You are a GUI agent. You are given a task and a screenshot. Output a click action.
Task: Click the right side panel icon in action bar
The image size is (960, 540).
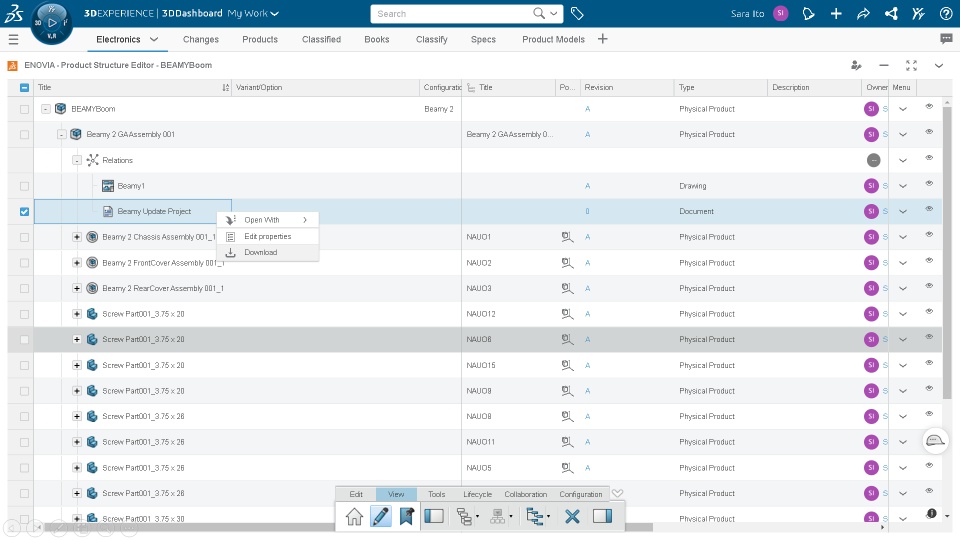pos(602,516)
